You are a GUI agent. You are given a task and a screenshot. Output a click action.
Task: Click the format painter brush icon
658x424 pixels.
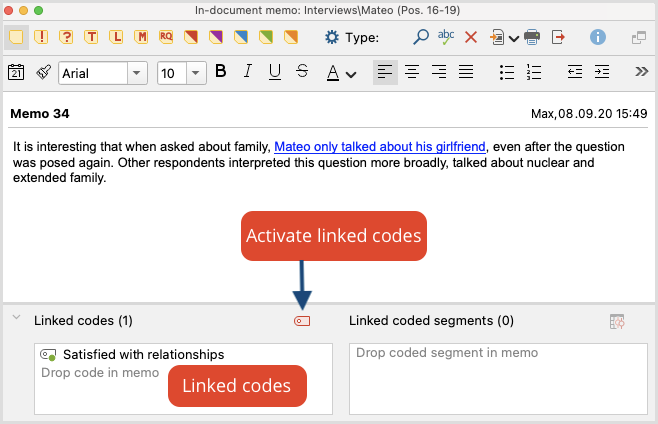tap(43, 72)
